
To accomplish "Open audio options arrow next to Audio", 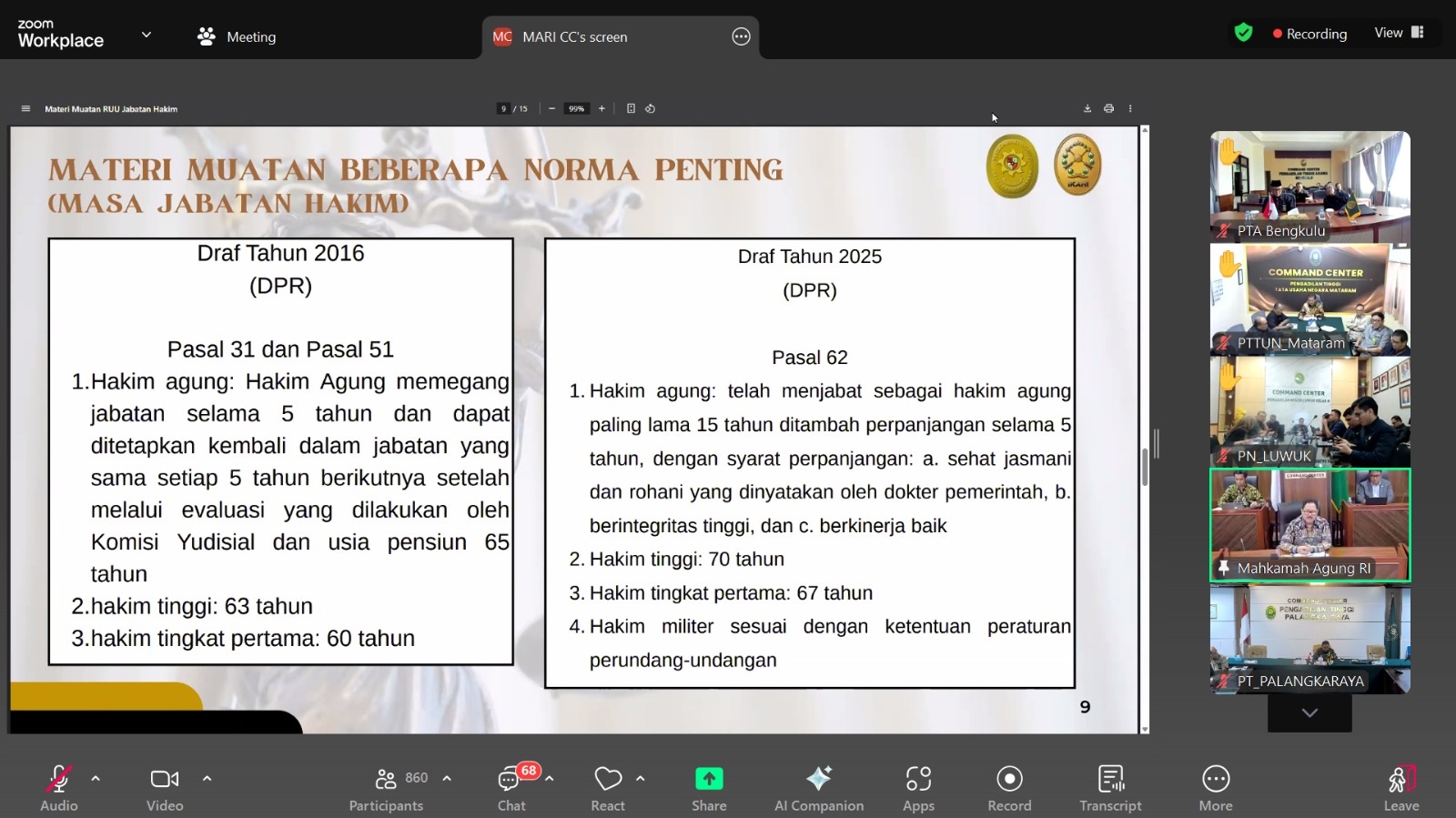I will (x=96, y=779).
